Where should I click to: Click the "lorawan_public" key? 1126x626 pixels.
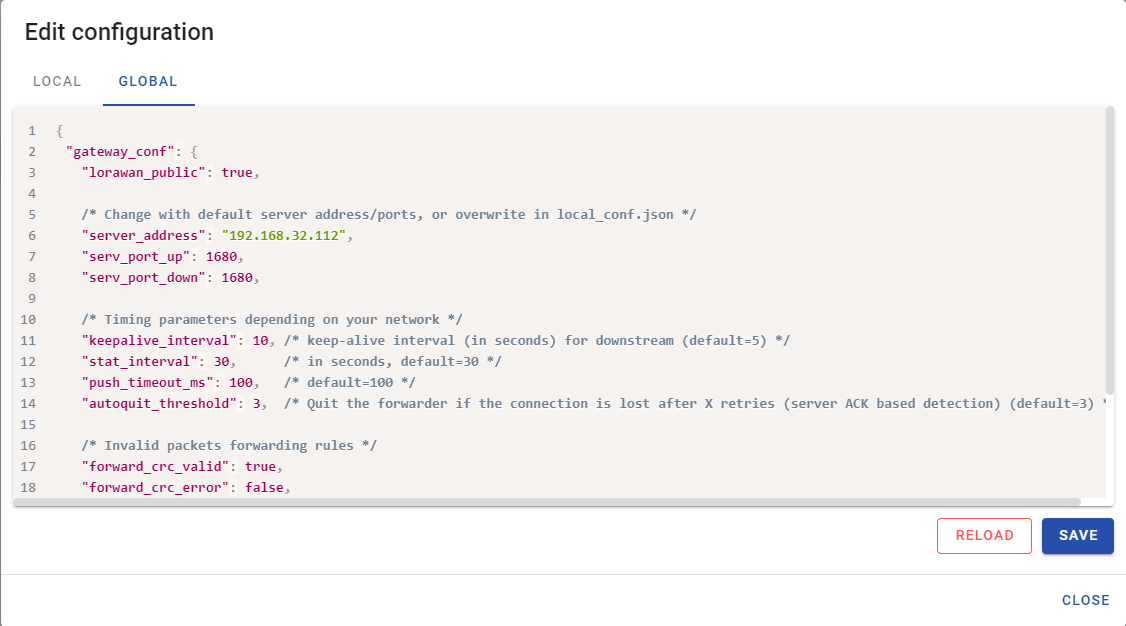point(143,172)
